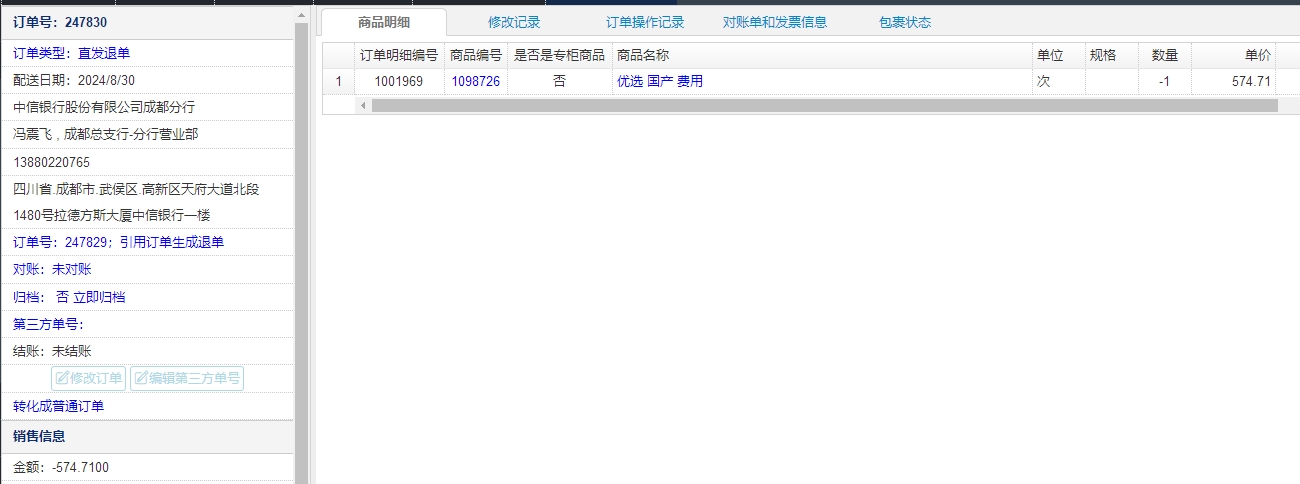Select the quantity cell -1
This screenshot has width=1300, height=484.
(x=1164, y=82)
